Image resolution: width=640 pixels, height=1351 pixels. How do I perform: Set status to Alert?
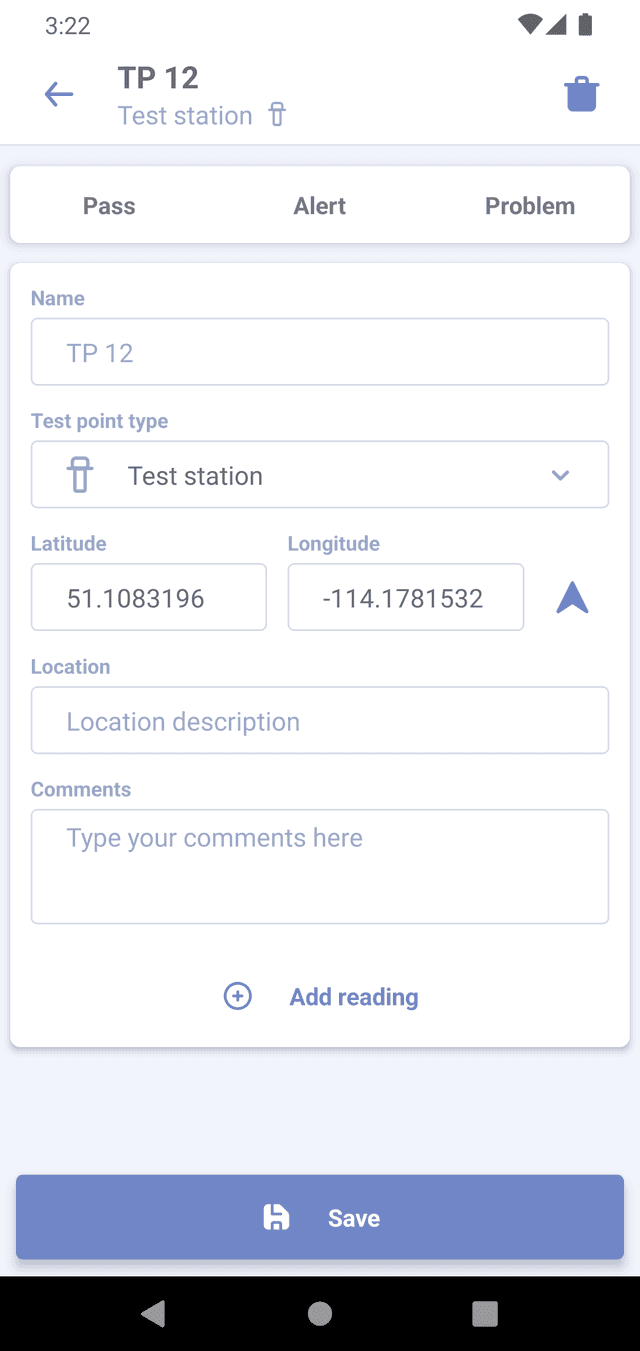(320, 206)
